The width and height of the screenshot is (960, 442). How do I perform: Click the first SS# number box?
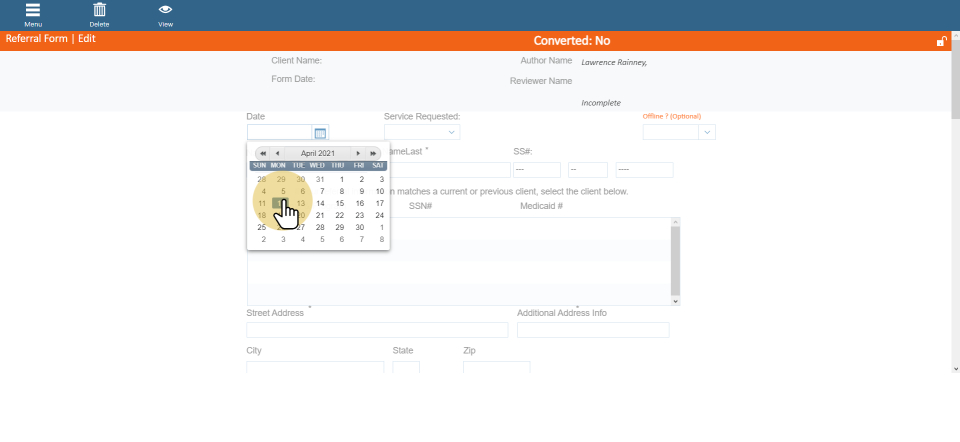tap(536, 170)
